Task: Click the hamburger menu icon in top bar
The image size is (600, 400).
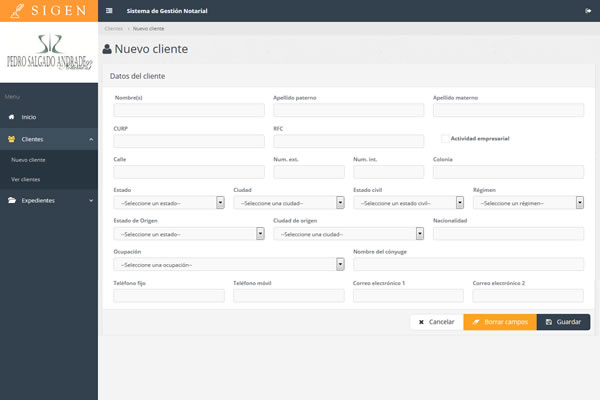Action: point(109,10)
